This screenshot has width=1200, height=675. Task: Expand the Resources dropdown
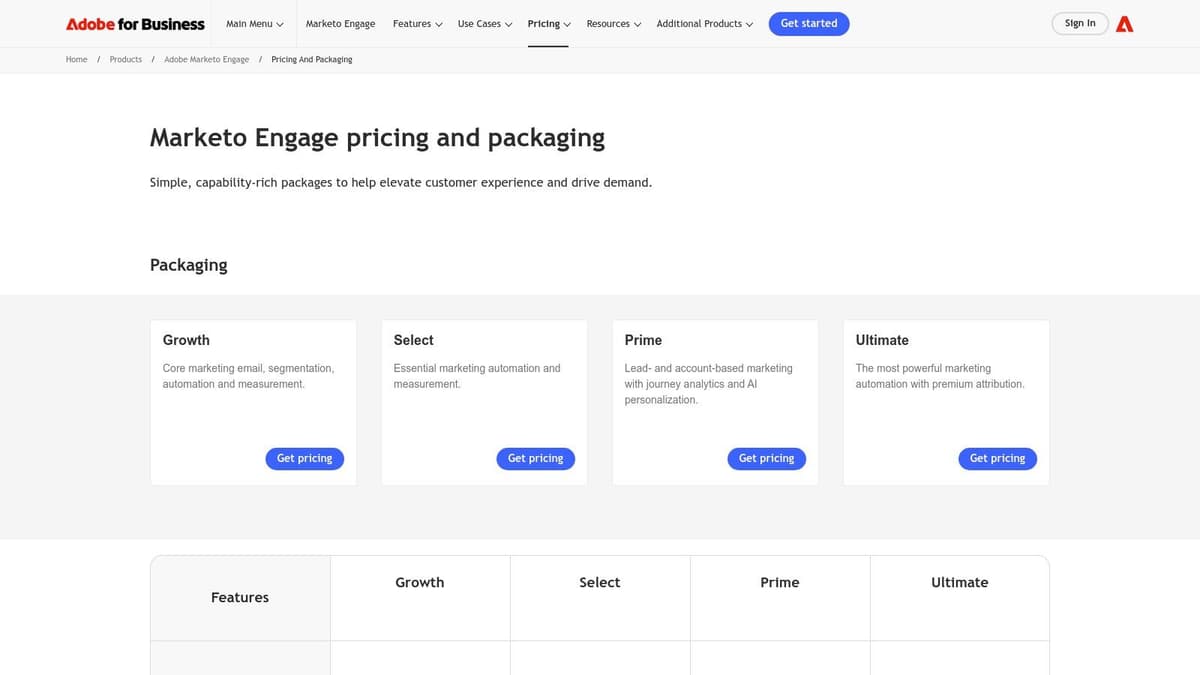click(x=613, y=24)
